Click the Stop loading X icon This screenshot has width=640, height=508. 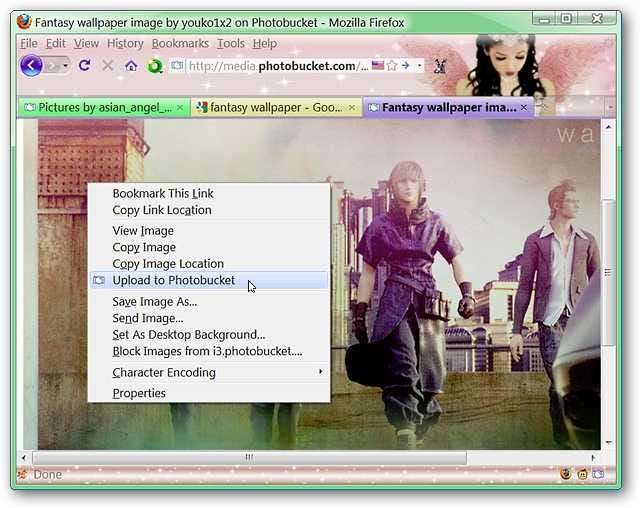(x=108, y=65)
